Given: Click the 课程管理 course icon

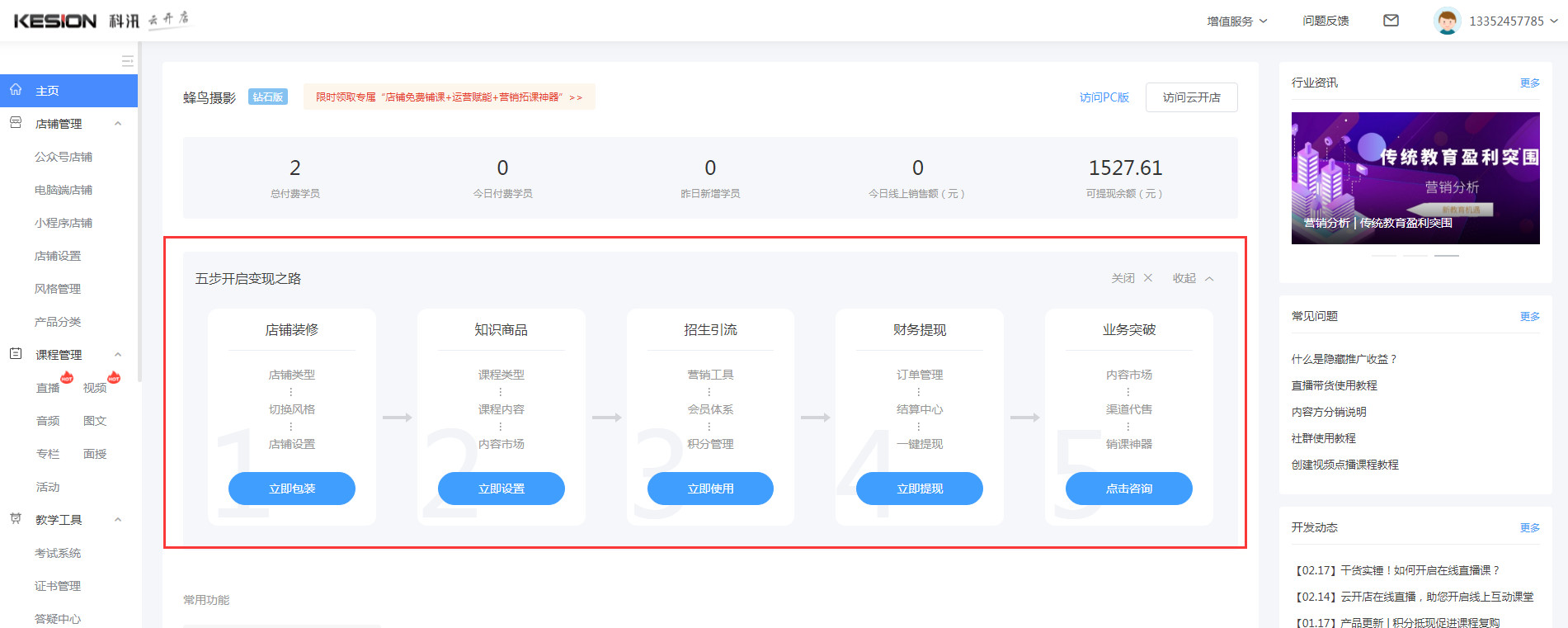Looking at the screenshot, I should click(16, 354).
